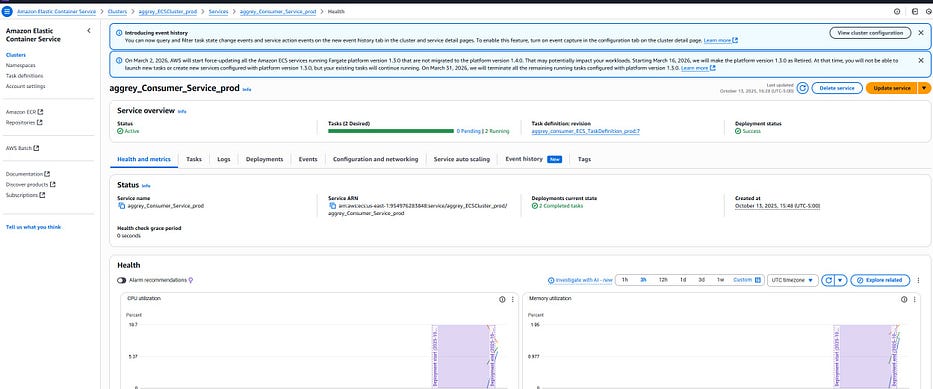
Task: Select the 12h time range
Action: pos(663,280)
